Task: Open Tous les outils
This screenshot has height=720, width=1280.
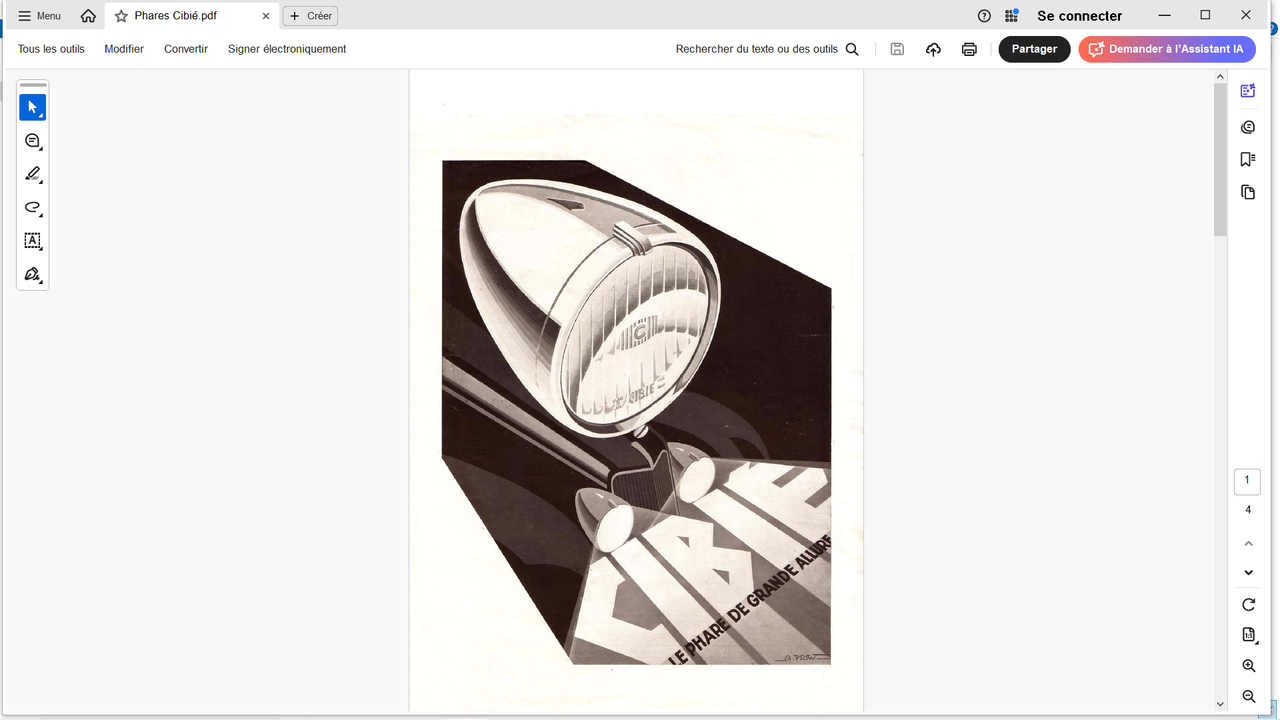Action: [51, 49]
